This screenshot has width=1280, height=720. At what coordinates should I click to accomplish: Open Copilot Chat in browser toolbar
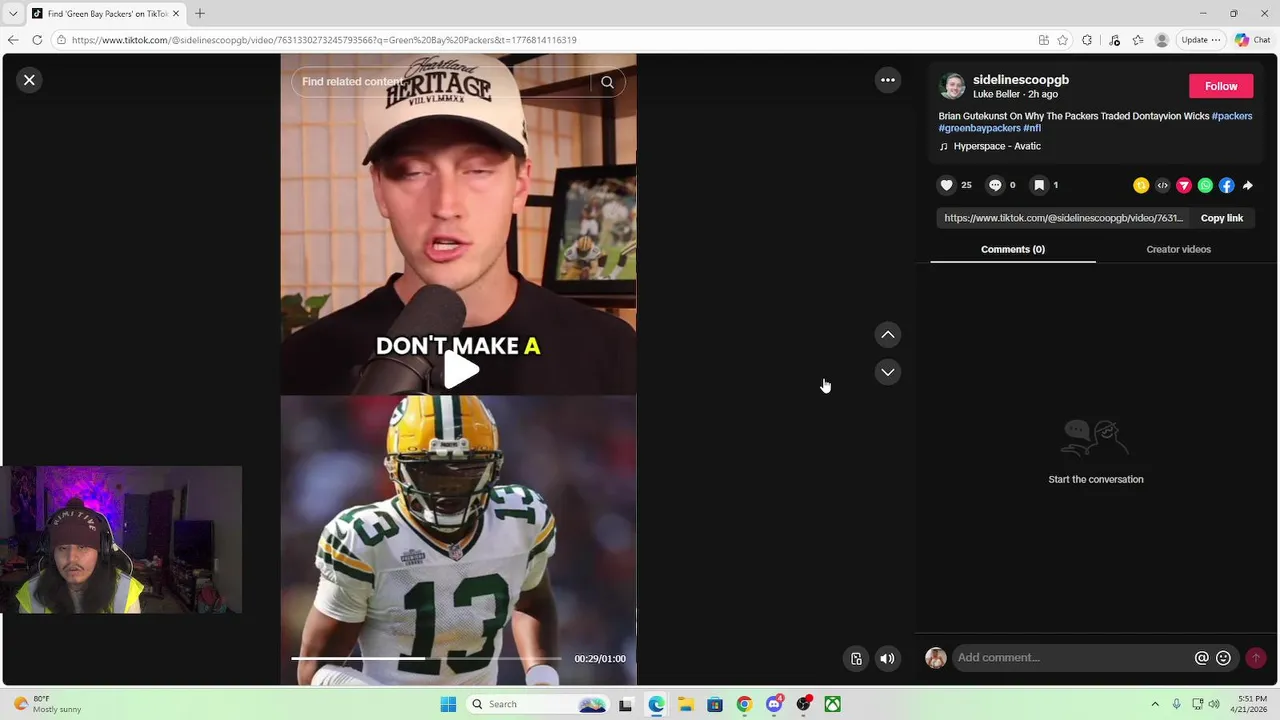pos(1252,40)
